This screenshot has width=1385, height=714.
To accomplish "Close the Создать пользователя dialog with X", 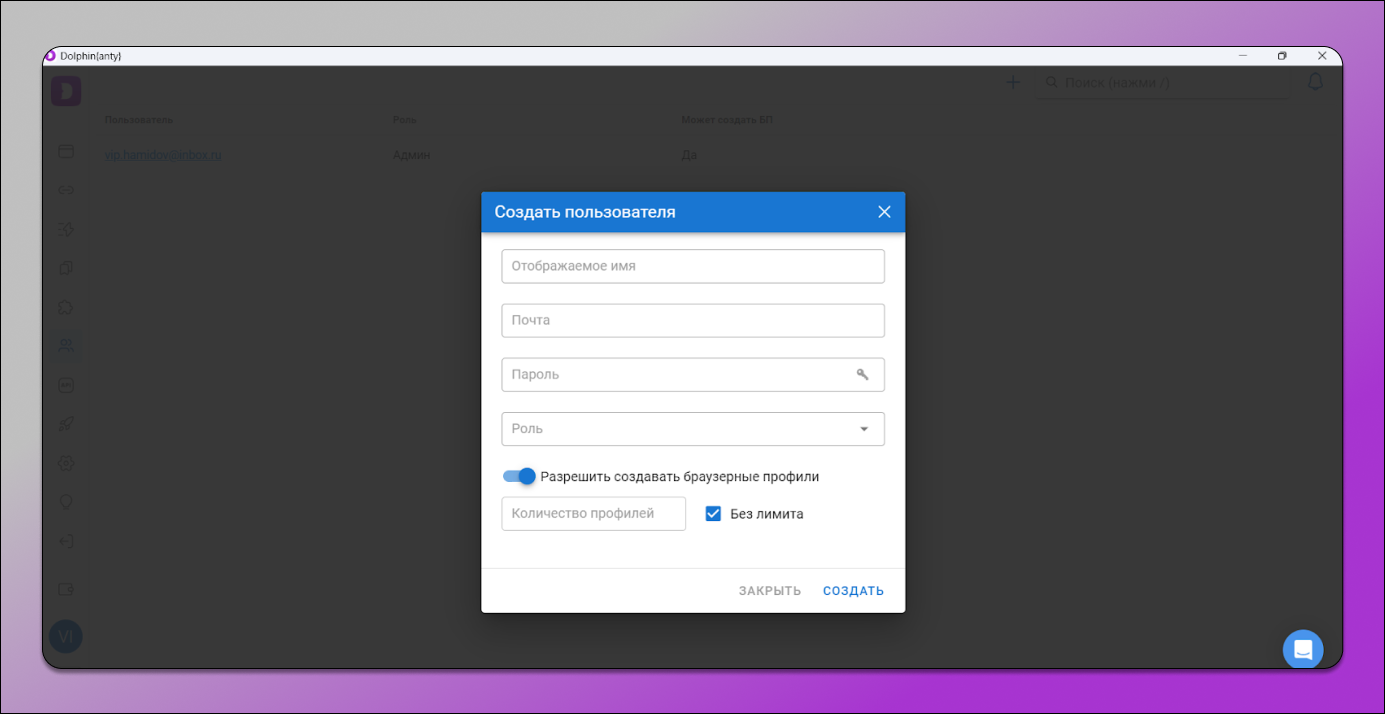I will point(884,212).
